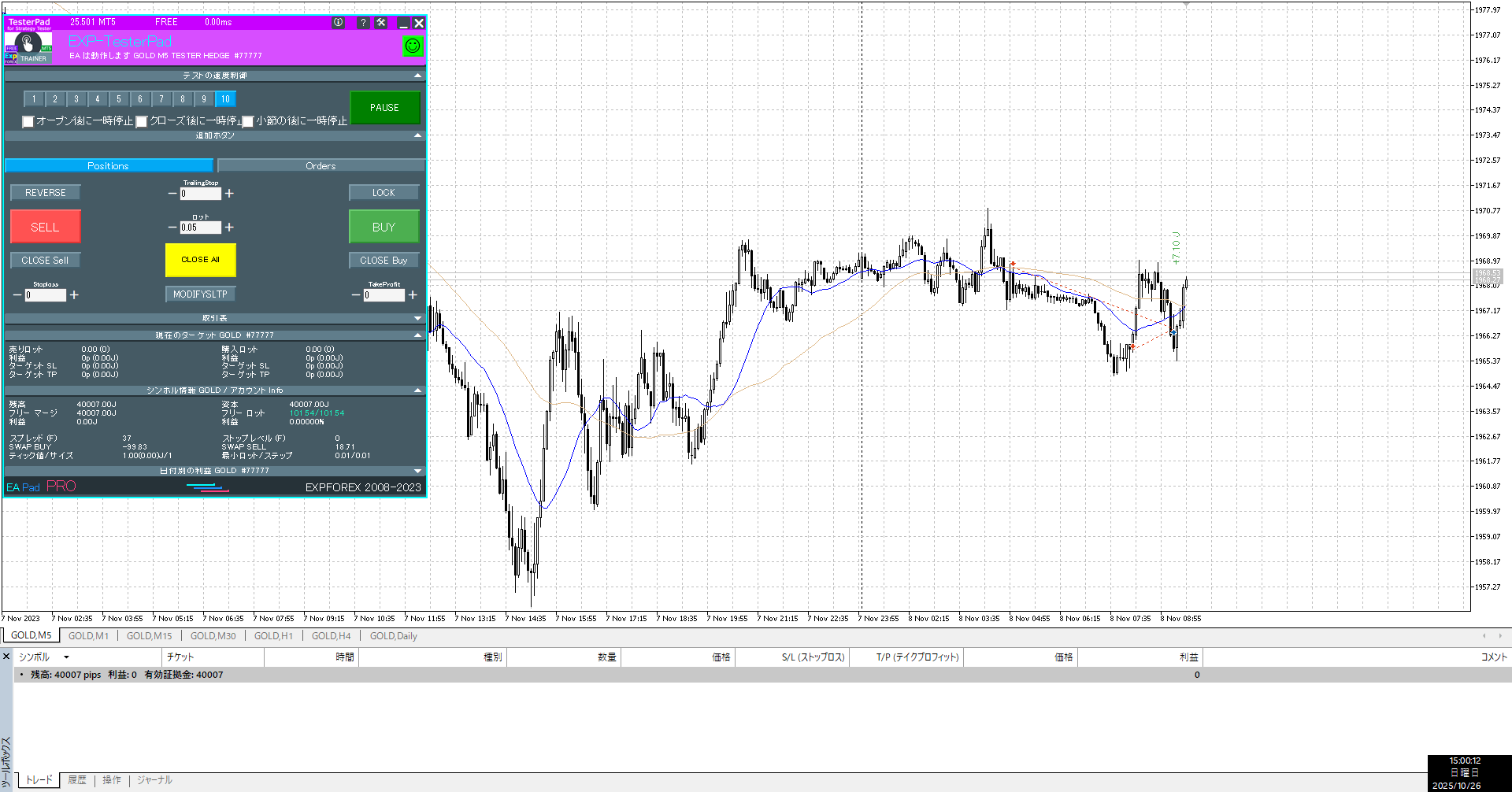Viewport: 1512px width, 792px height.
Task: Open TesterPad settings tools icon
Action: 381,23
